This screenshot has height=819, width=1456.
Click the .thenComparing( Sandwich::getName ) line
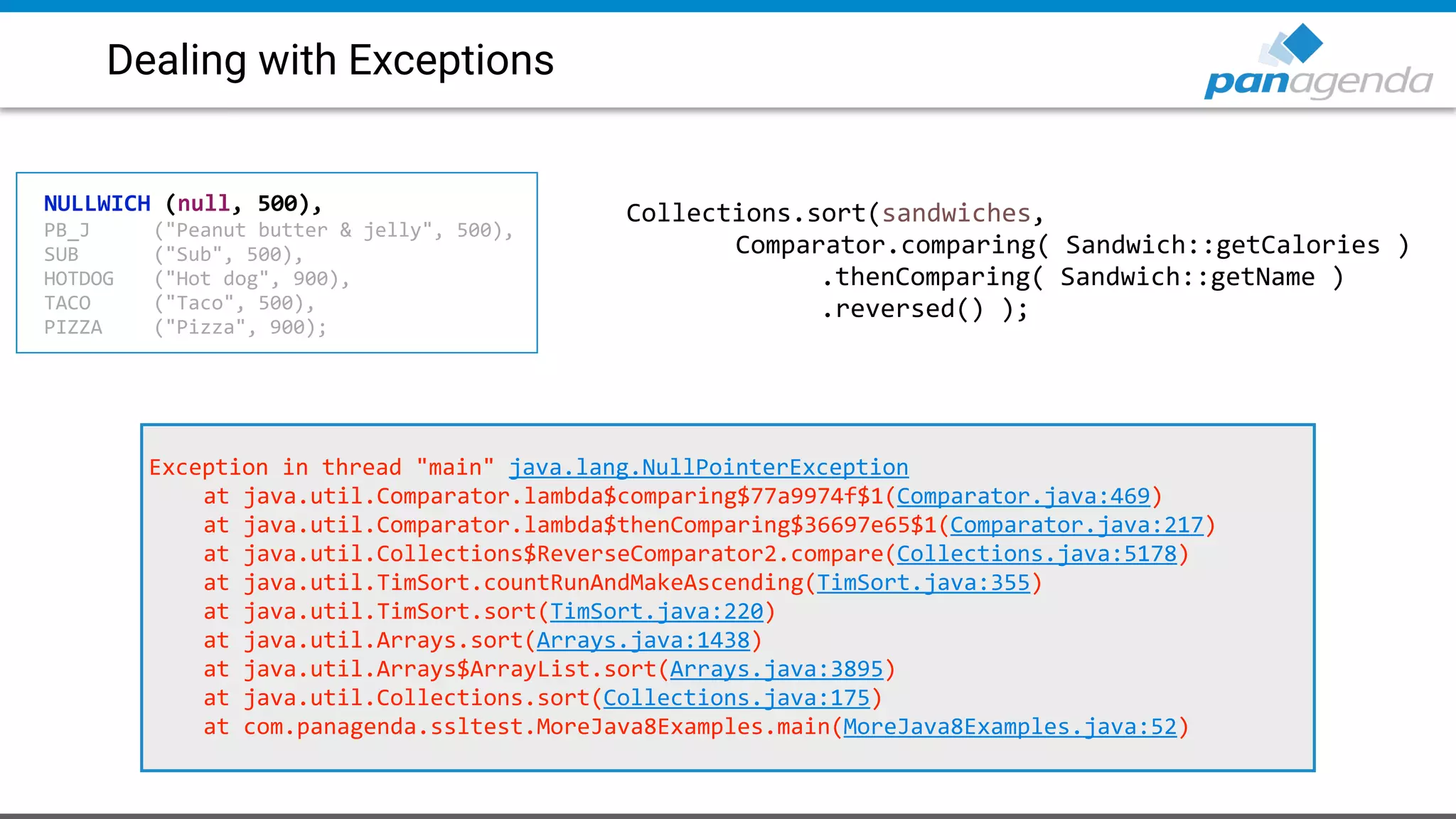(1081, 277)
